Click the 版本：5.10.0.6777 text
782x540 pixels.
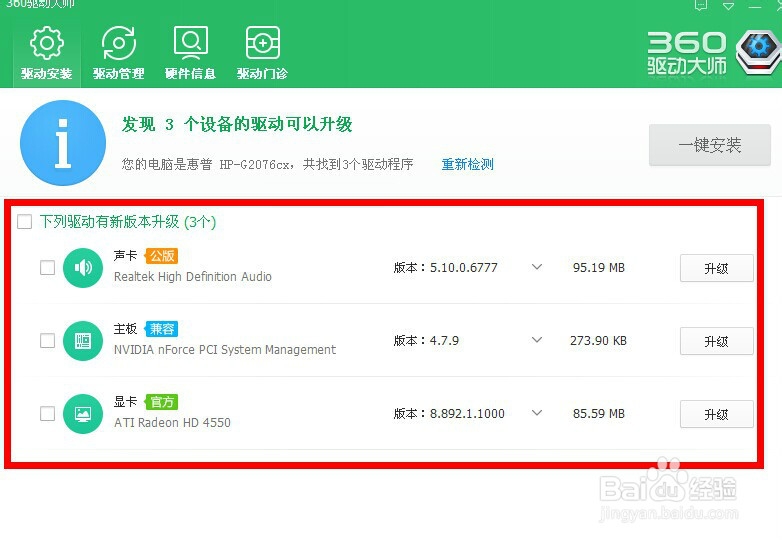click(x=445, y=268)
